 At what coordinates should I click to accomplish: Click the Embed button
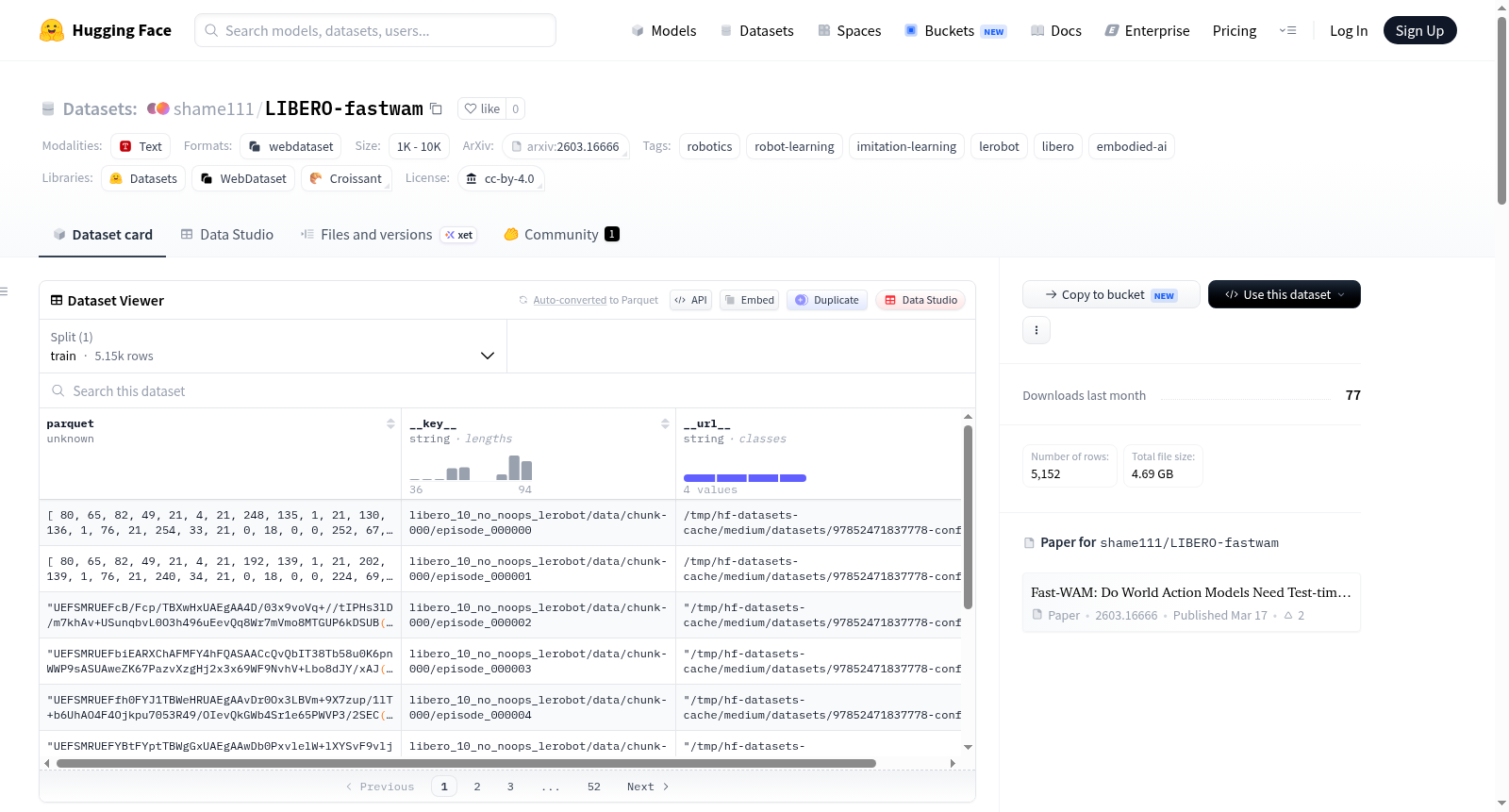click(x=749, y=300)
